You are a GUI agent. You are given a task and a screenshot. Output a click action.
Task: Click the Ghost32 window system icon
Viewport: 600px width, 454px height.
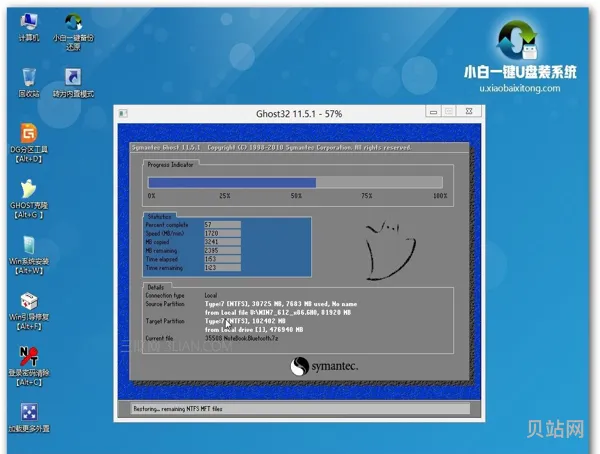[123, 114]
